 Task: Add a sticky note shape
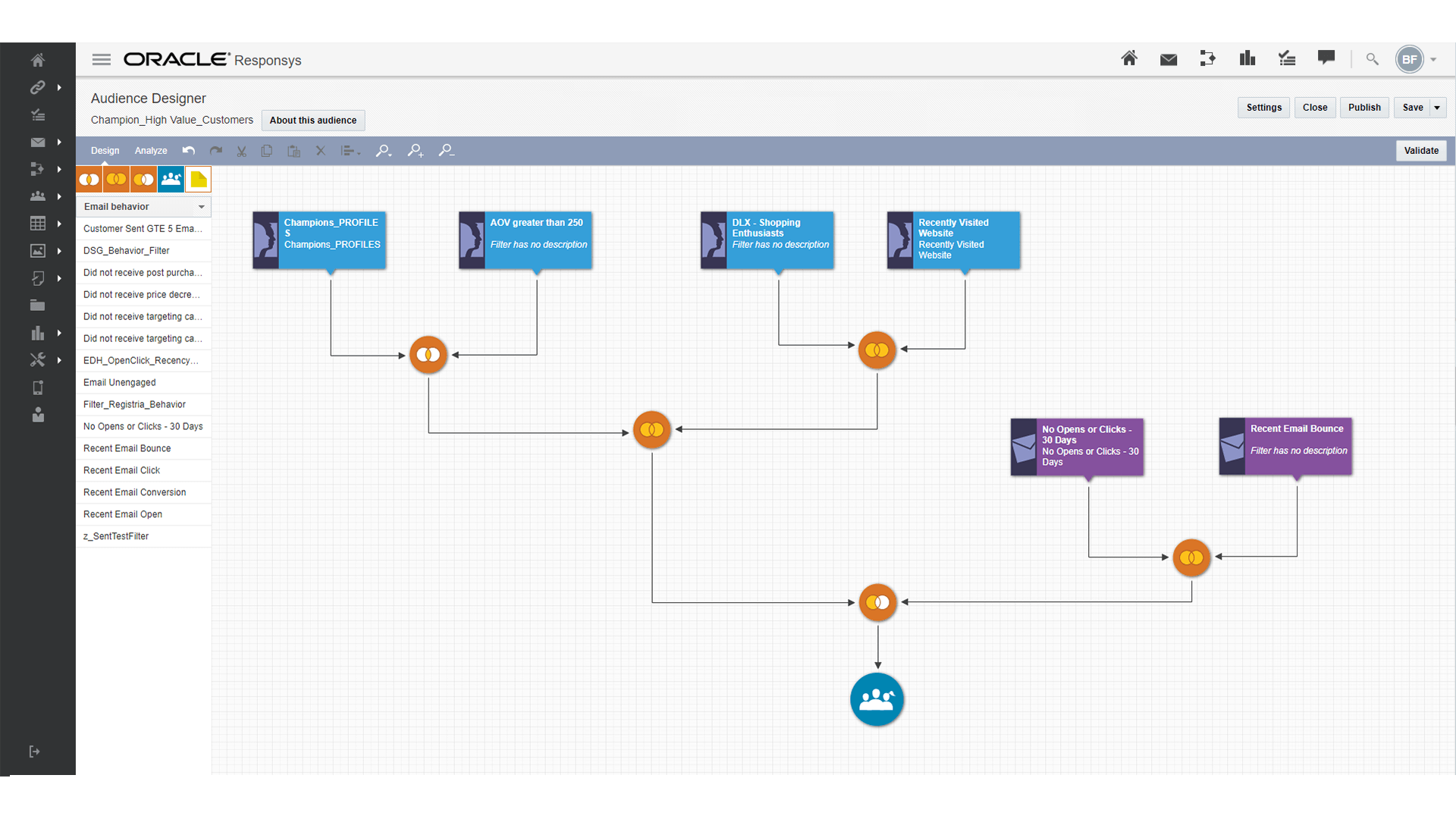pyautogui.click(x=198, y=179)
